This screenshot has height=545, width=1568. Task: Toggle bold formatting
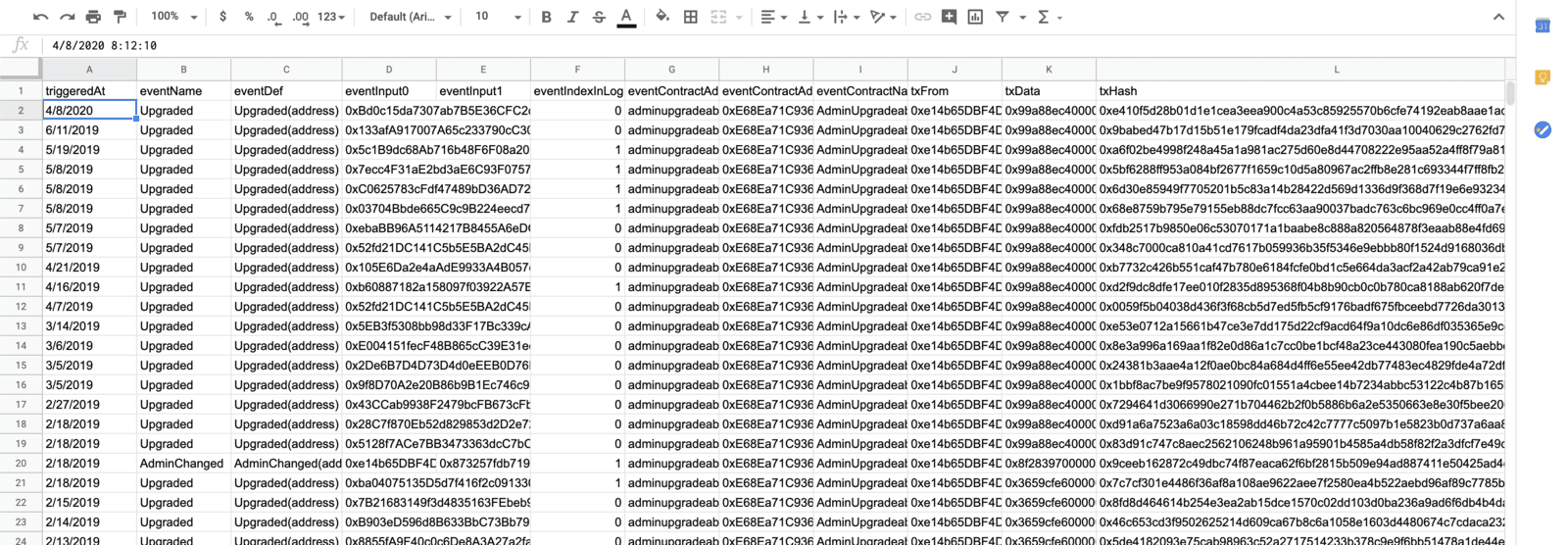(x=547, y=17)
